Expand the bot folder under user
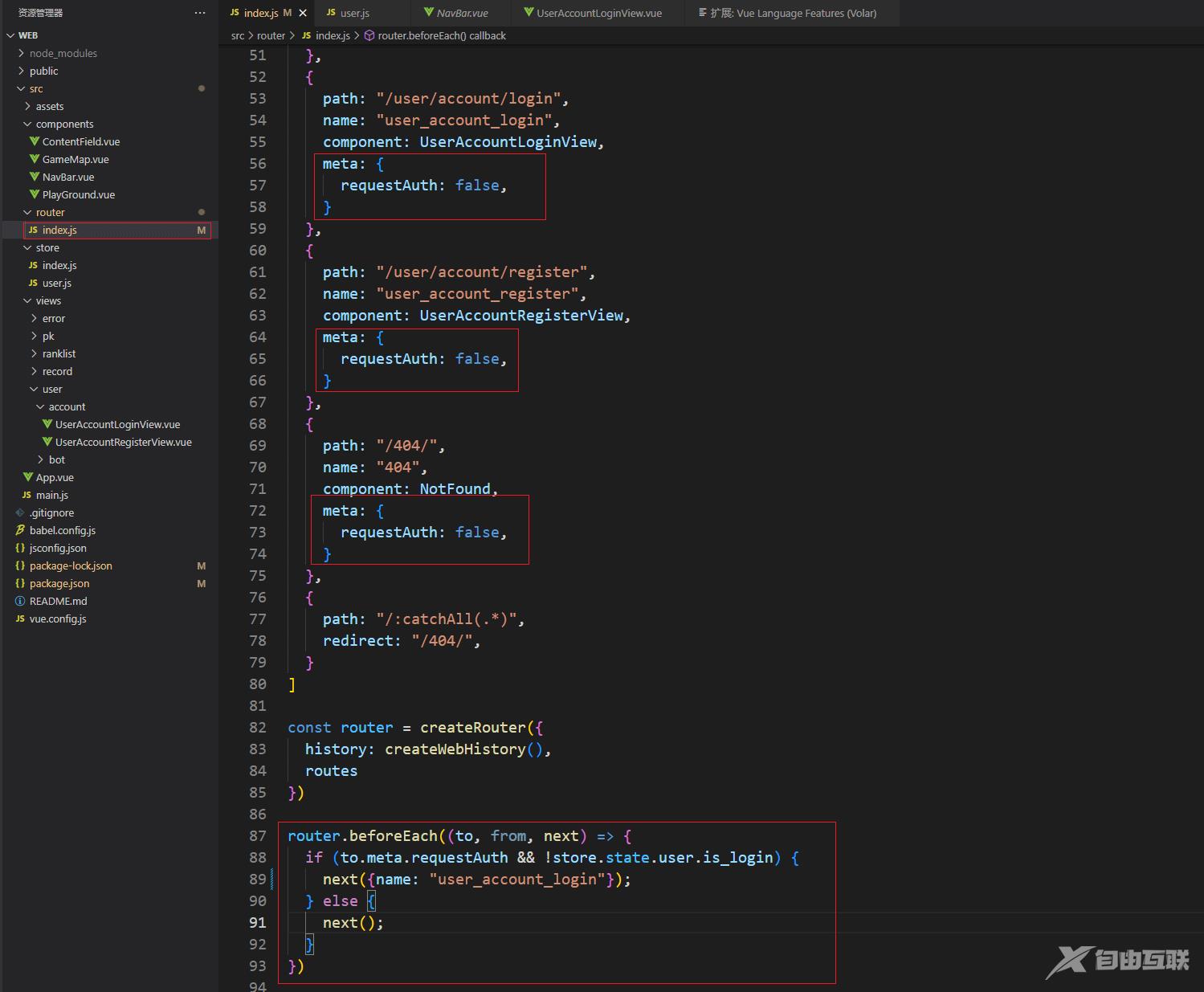The image size is (1204, 992). click(x=56, y=459)
